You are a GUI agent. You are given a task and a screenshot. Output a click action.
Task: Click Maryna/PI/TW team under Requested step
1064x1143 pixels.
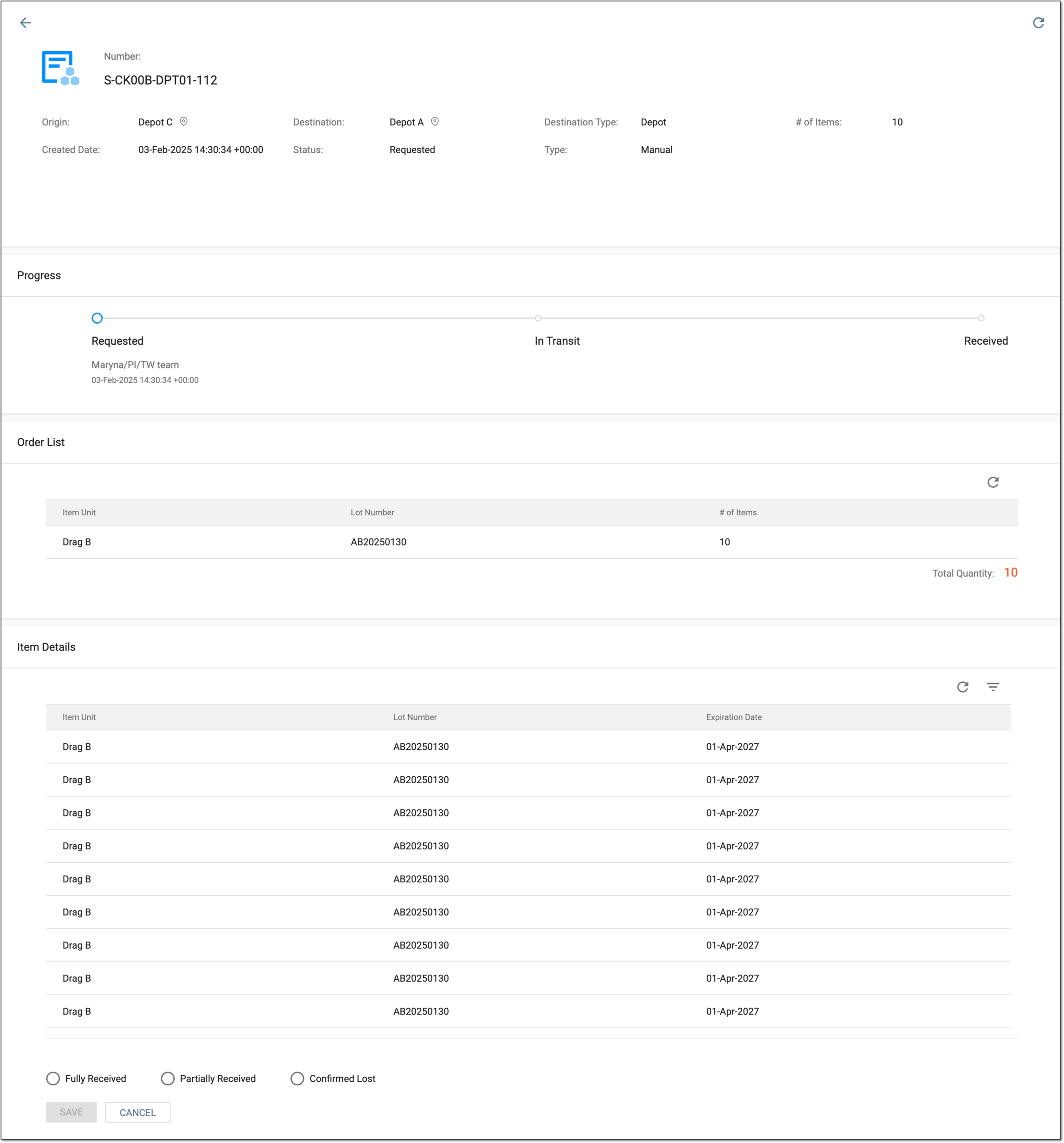[x=135, y=364]
